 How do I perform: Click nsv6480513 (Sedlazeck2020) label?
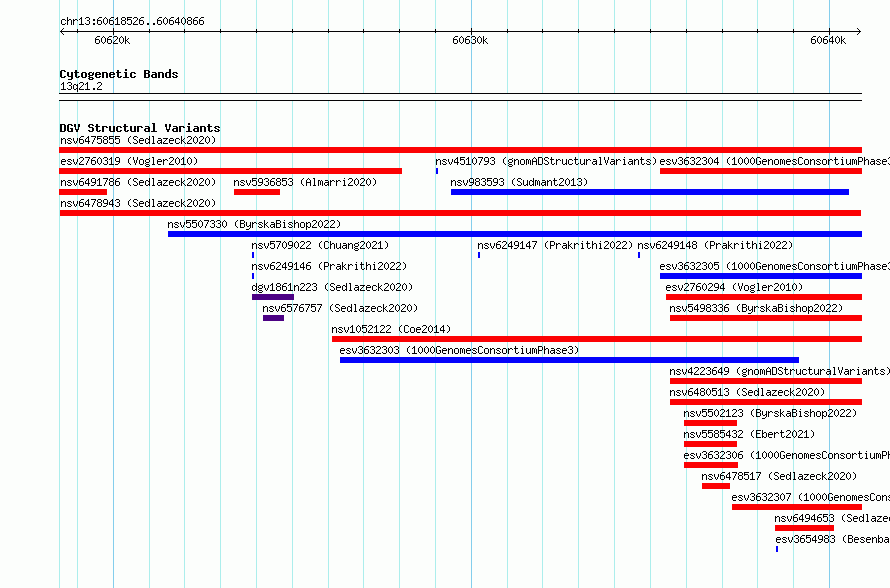point(747,392)
